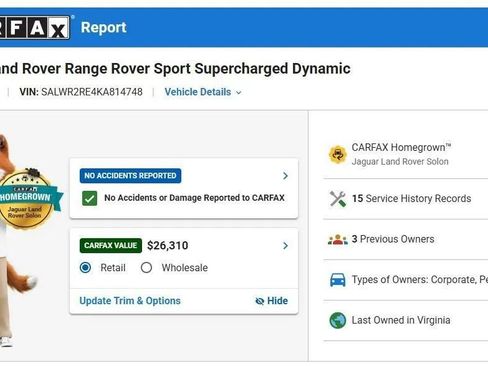The height and width of the screenshot is (366, 488).
Task: Click the CARFAX logo in header
Action: coord(34,27)
